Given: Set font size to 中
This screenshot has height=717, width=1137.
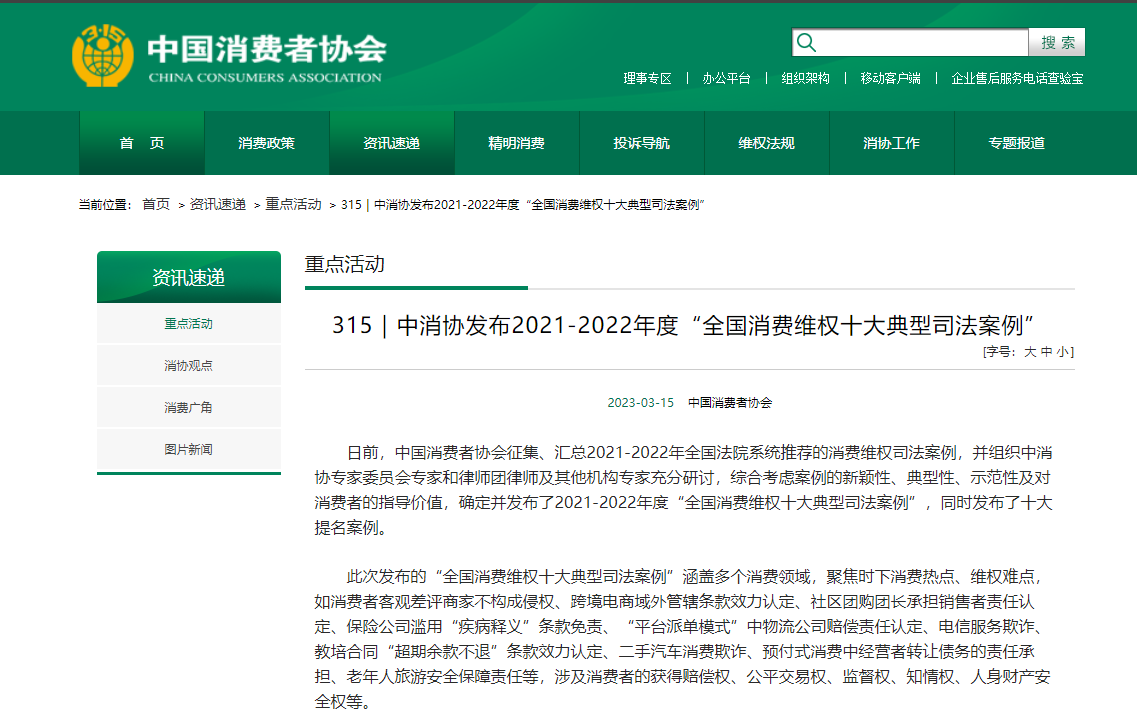Looking at the screenshot, I should click(x=1046, y=352).
